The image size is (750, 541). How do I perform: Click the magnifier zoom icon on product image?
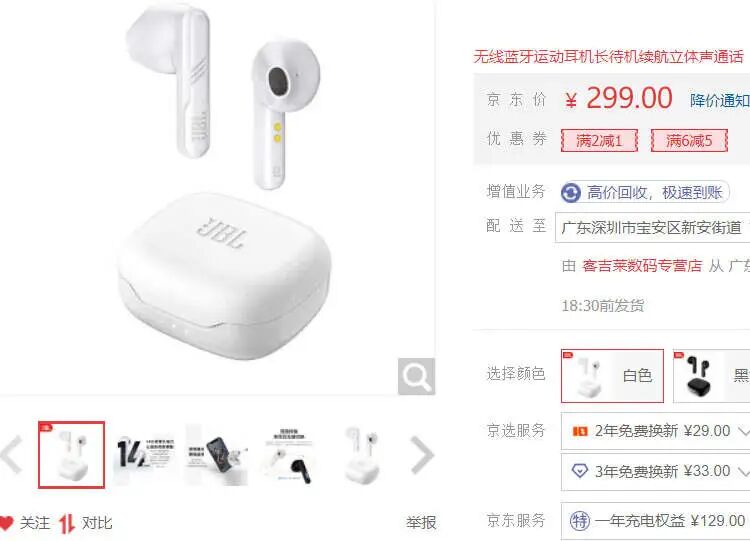(416, 376)
